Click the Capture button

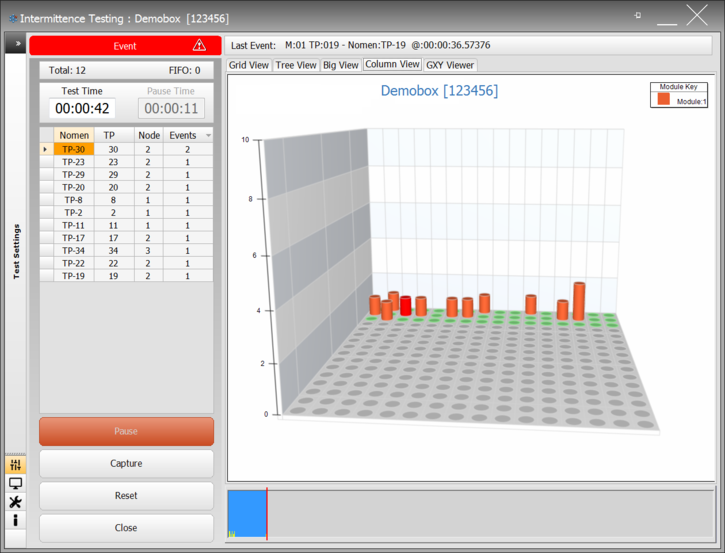(126, 464)
